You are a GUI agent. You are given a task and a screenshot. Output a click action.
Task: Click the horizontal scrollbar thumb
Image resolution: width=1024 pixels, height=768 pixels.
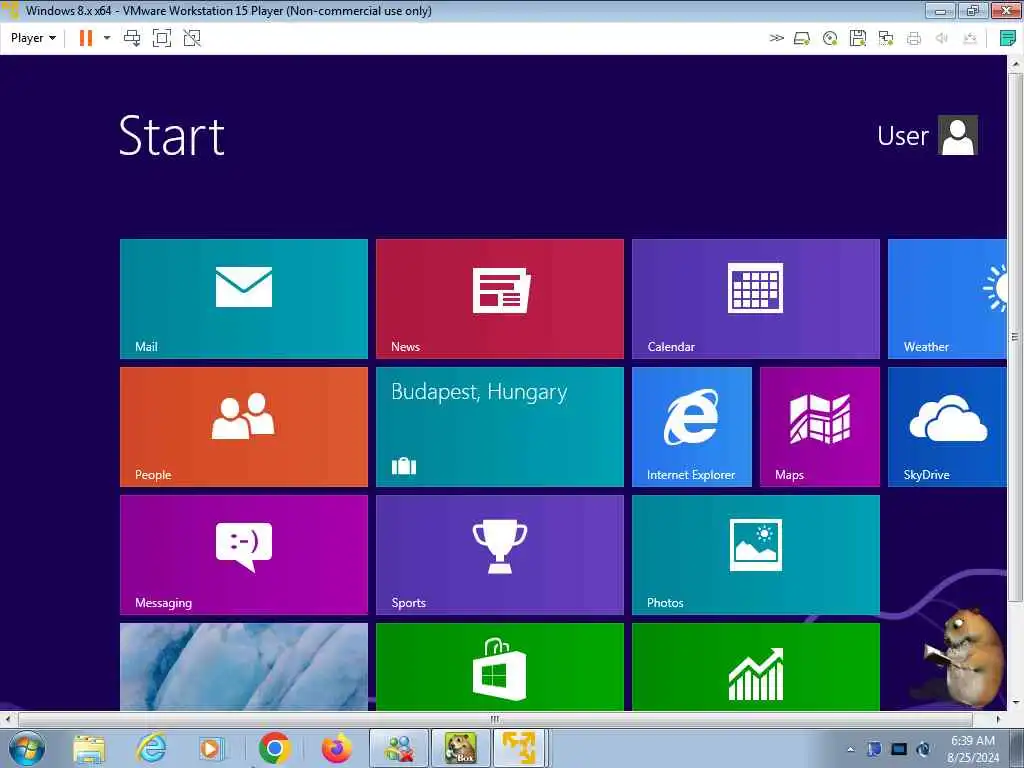[495, 719]
